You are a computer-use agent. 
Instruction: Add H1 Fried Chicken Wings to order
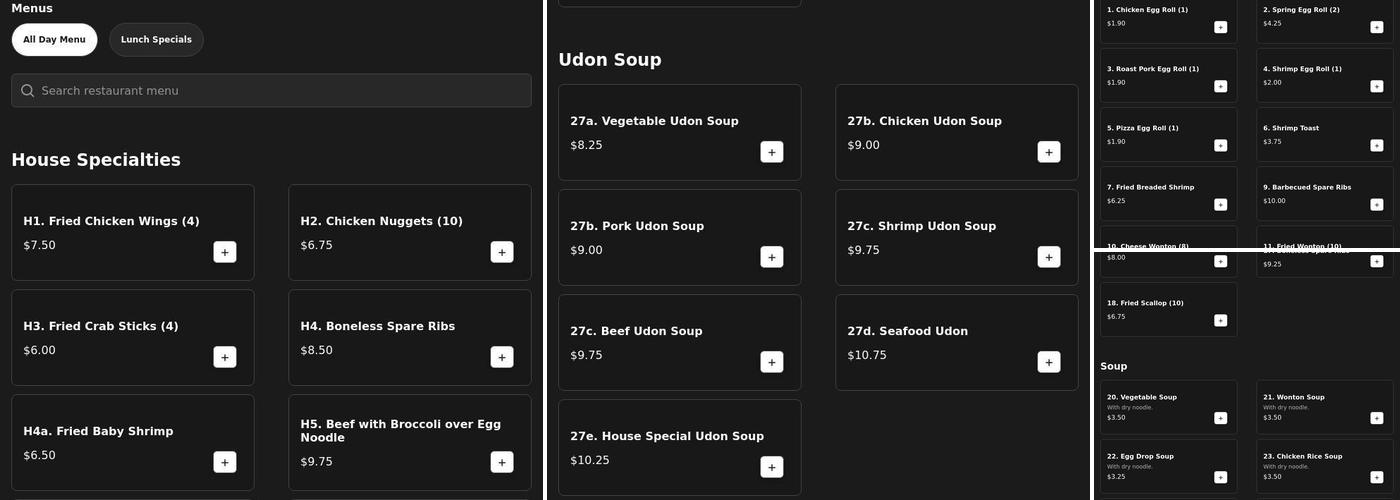click(225, 252)
